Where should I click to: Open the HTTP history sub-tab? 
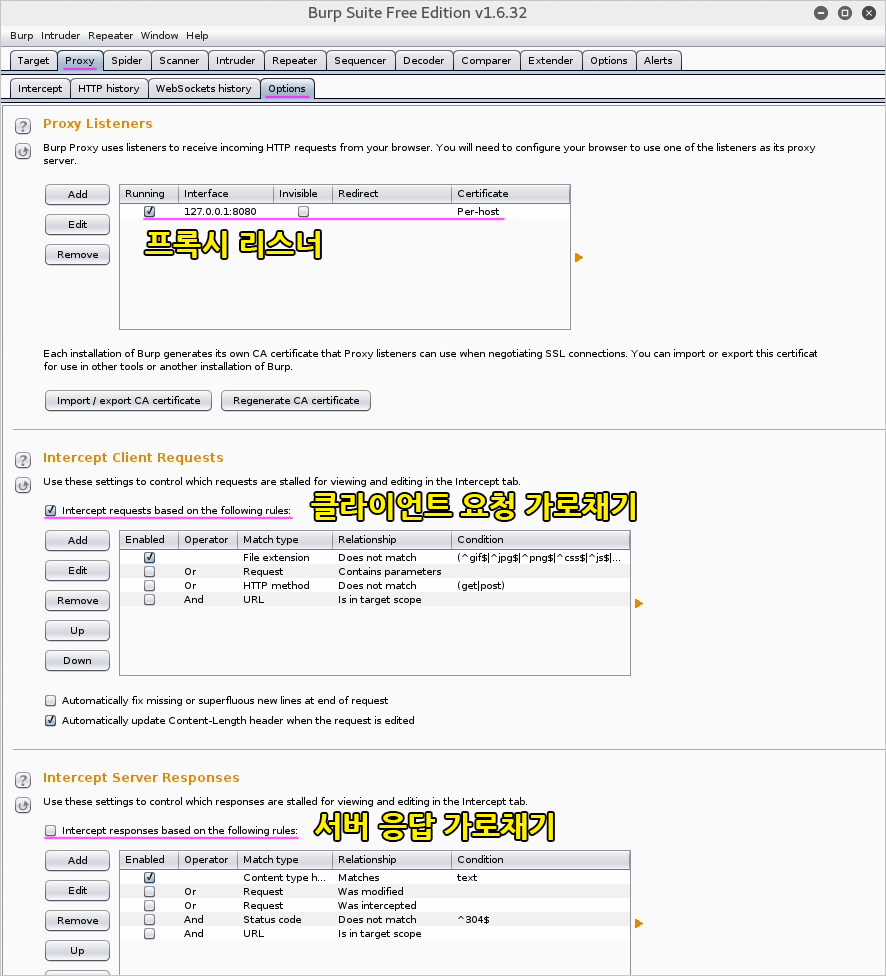click(x=109, y=88)
